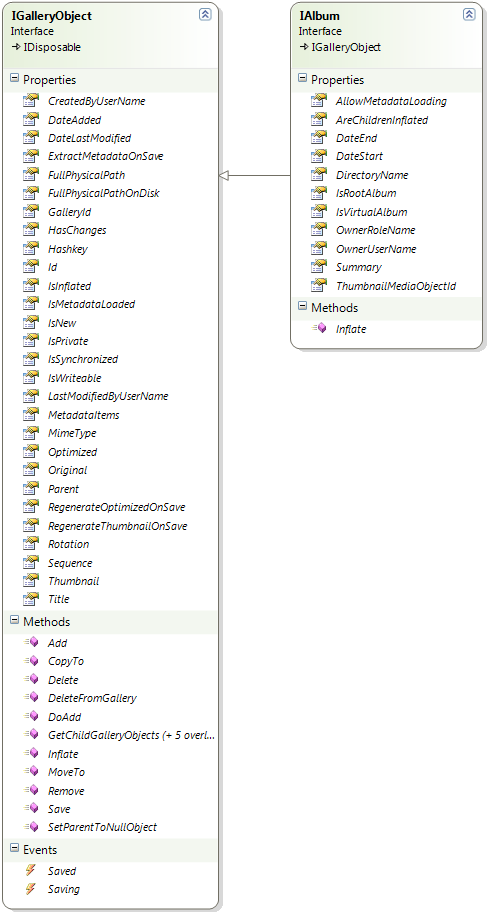Click the CopyTo method icon

[30, 661]
